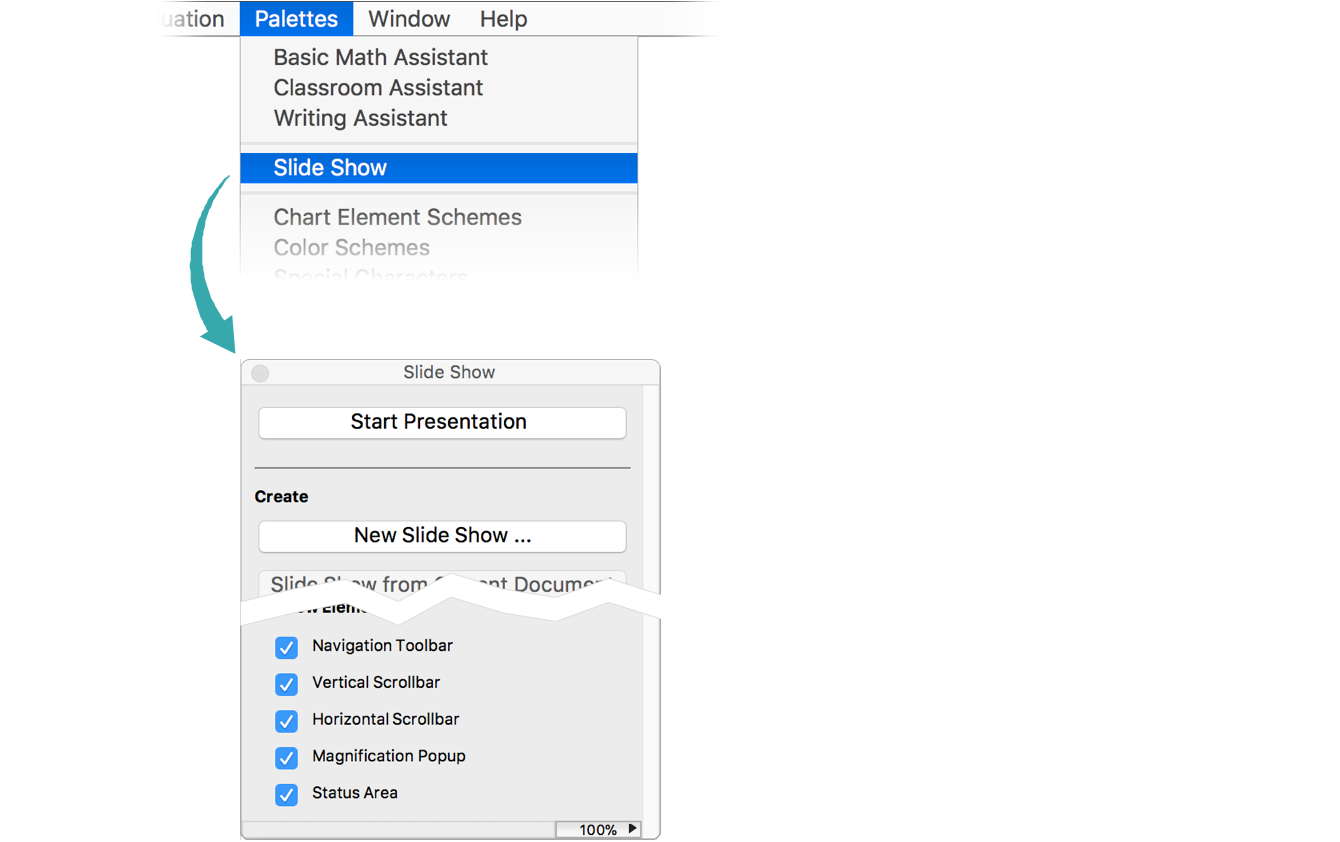The height and width of the screenshot is (842, 1340).
Task: Click the palette's horizontal scrollbar track
Action: click(x=398, y=830)
